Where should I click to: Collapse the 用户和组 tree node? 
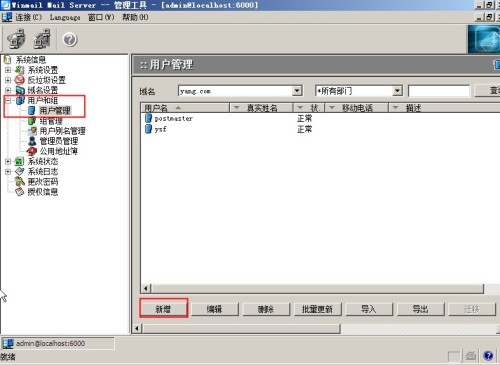click(8, 100)
